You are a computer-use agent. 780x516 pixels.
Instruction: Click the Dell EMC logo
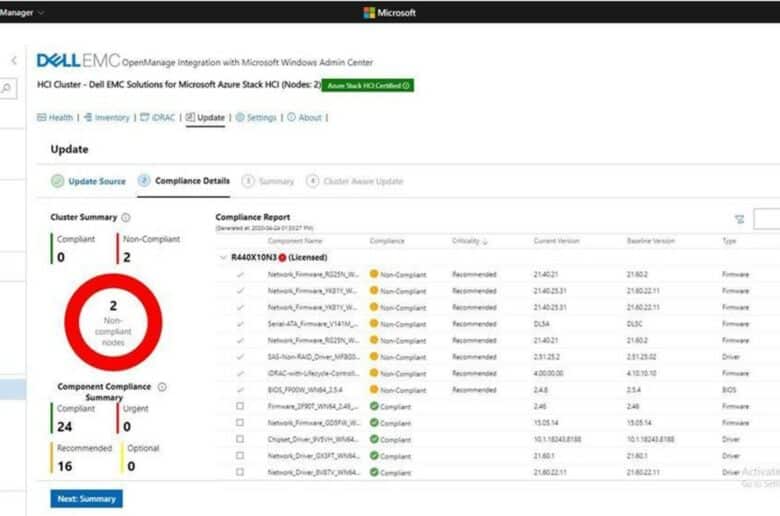[78, 61]
